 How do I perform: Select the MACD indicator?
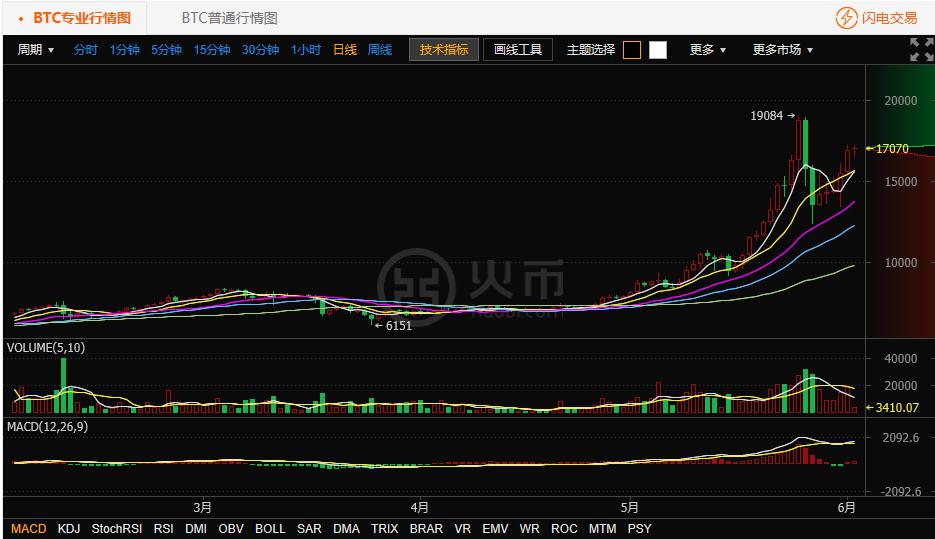tap(28, 528)
